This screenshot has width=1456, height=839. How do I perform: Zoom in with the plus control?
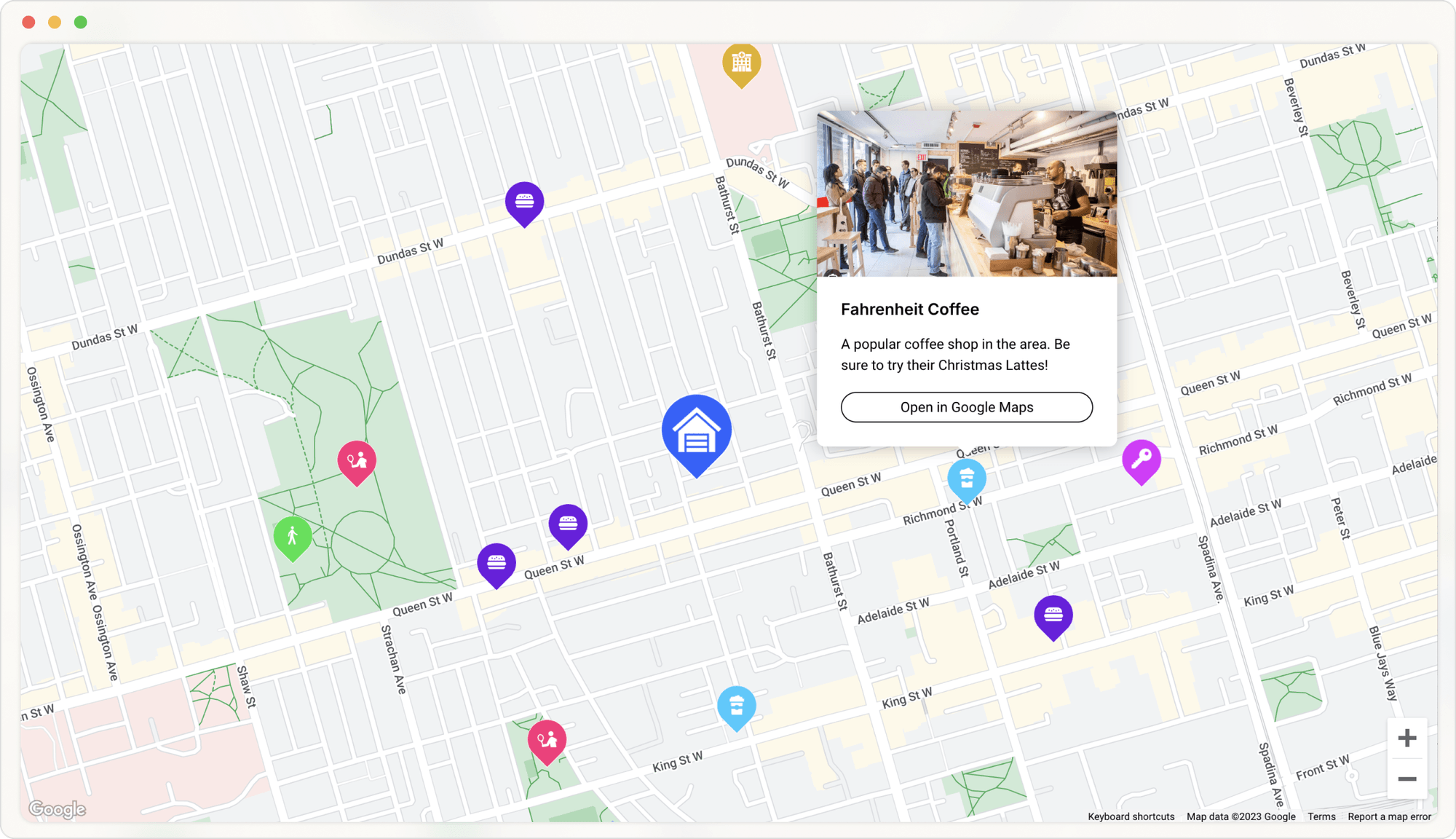point(1407,738)
